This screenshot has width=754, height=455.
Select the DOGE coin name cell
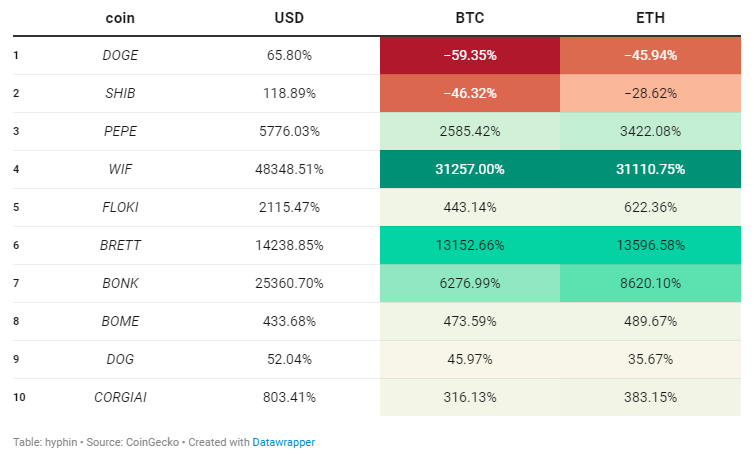121,56
